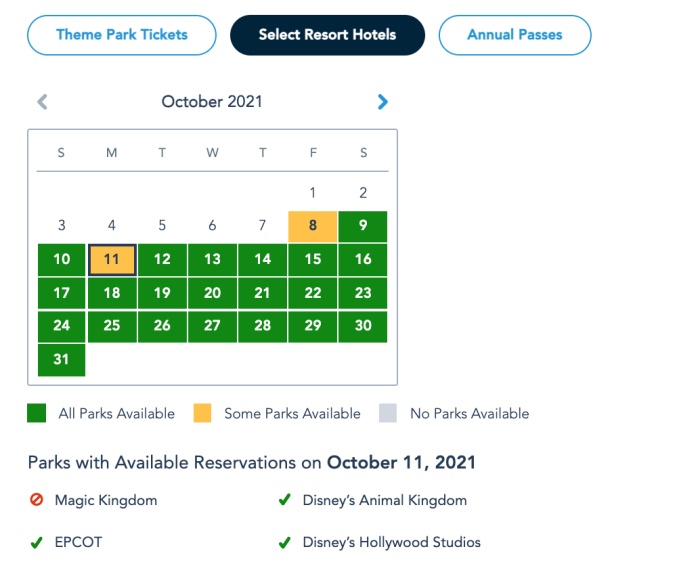Click the Magic Kingdom unavailable icon
Image resolution: width=700 pixels, height=566 pixels.
click(x=37, y=500)
